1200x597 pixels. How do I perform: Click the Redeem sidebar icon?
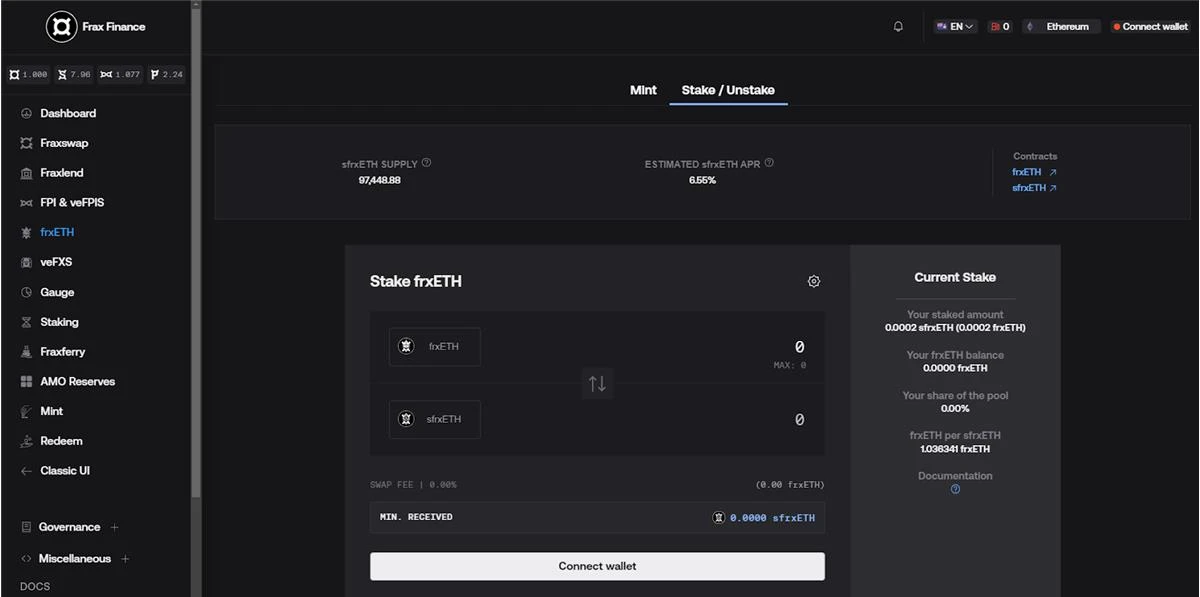pos(26,441)
